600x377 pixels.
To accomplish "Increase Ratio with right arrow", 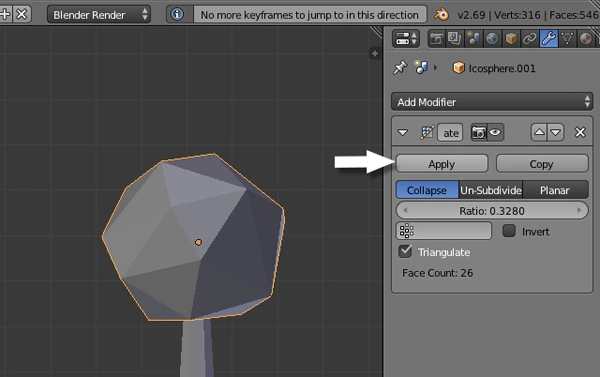I will coord(579,210).
